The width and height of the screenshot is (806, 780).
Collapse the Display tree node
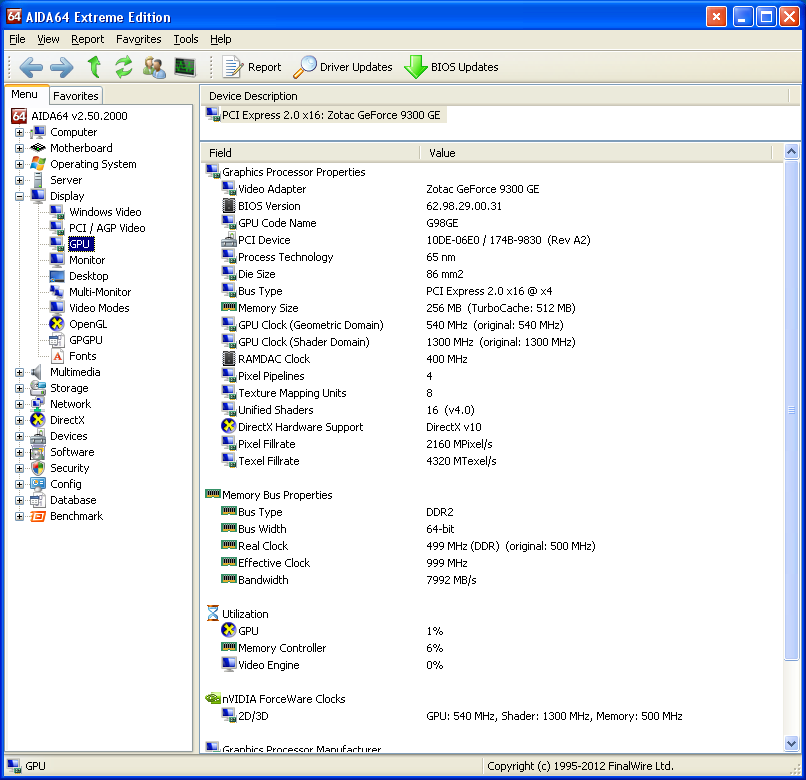coord(19,196)
